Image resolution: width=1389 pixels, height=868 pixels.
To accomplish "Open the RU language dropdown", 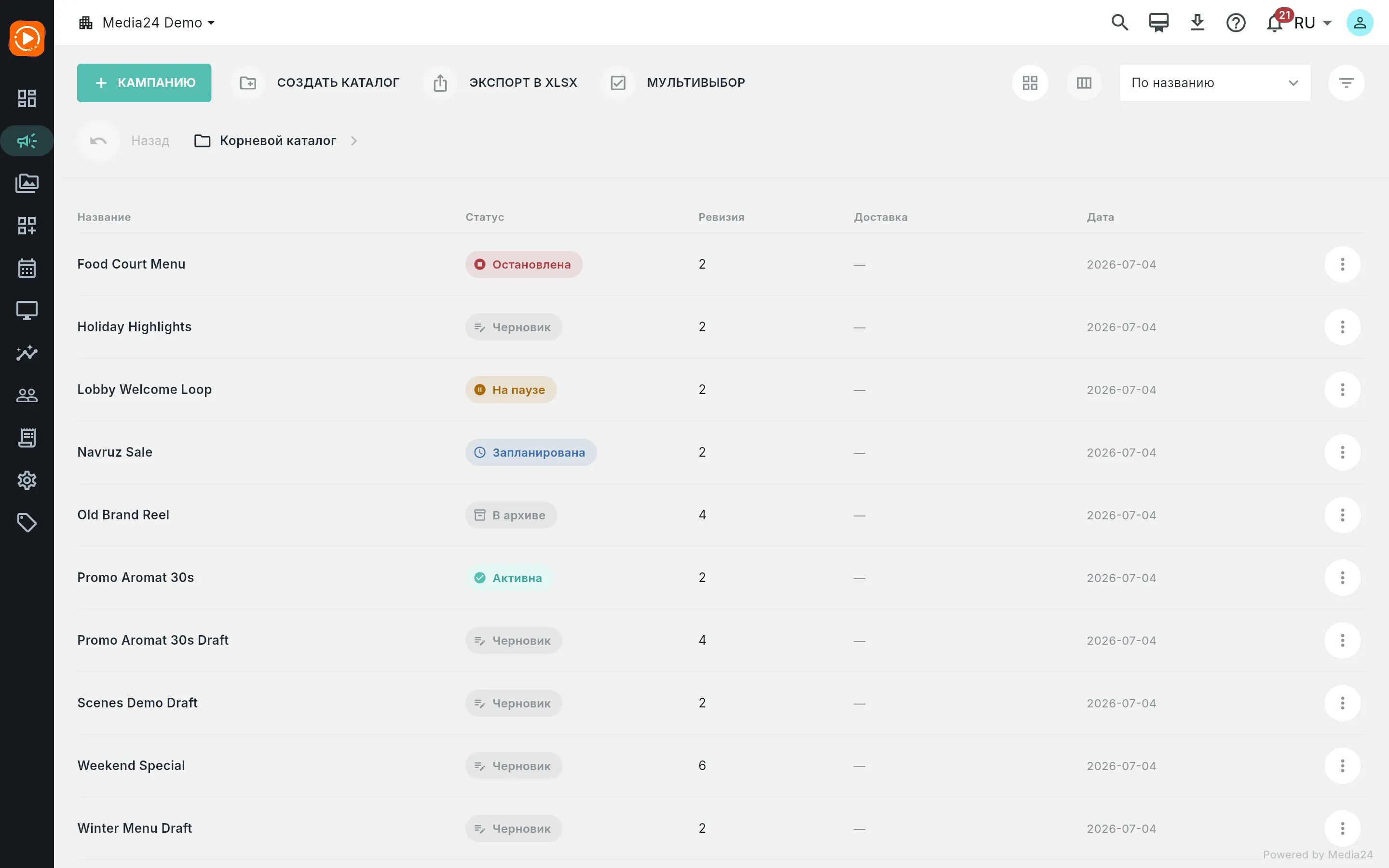I will tap(1313, 23).
